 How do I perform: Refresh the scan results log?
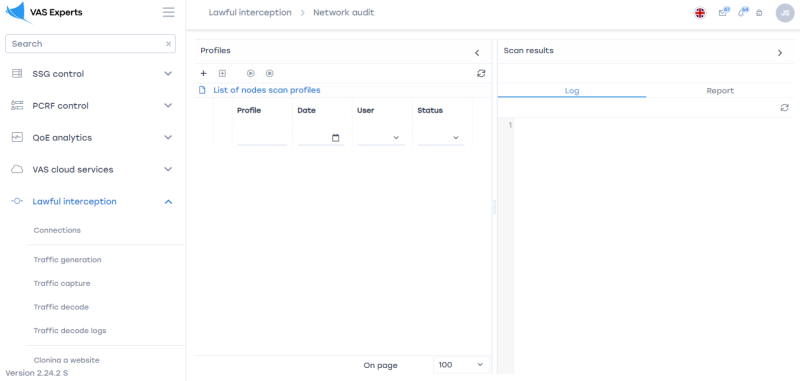tap(785, 108)
